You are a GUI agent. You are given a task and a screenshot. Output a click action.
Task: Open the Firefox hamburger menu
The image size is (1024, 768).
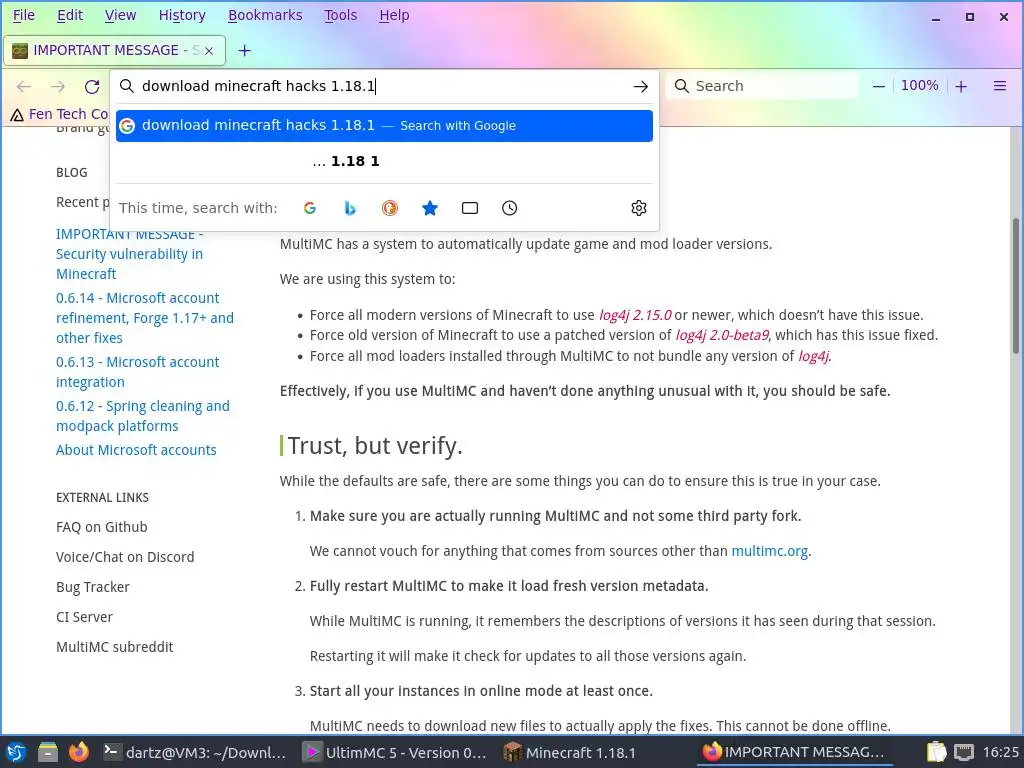tap(1000, 86)
